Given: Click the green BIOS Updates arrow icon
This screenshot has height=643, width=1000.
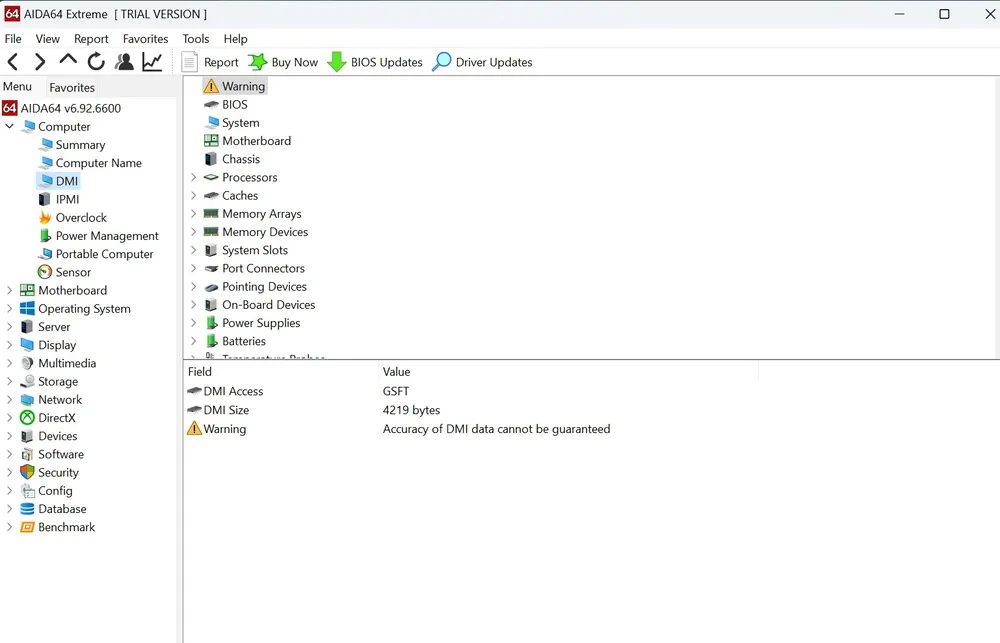Looking at the screenshot, I should (337, 62).
